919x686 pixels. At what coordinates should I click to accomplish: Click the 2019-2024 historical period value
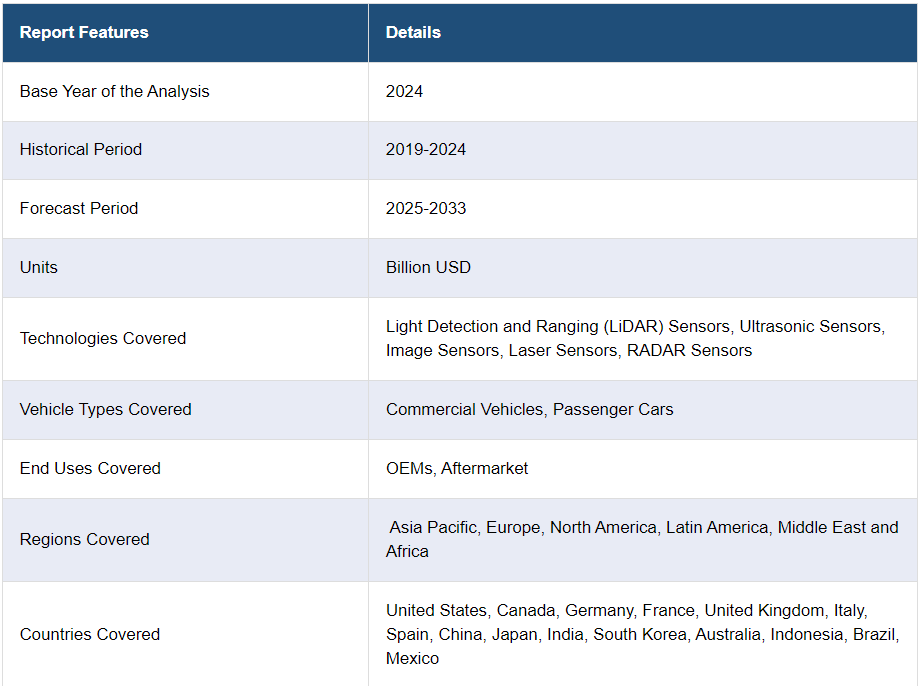[426, 149]
